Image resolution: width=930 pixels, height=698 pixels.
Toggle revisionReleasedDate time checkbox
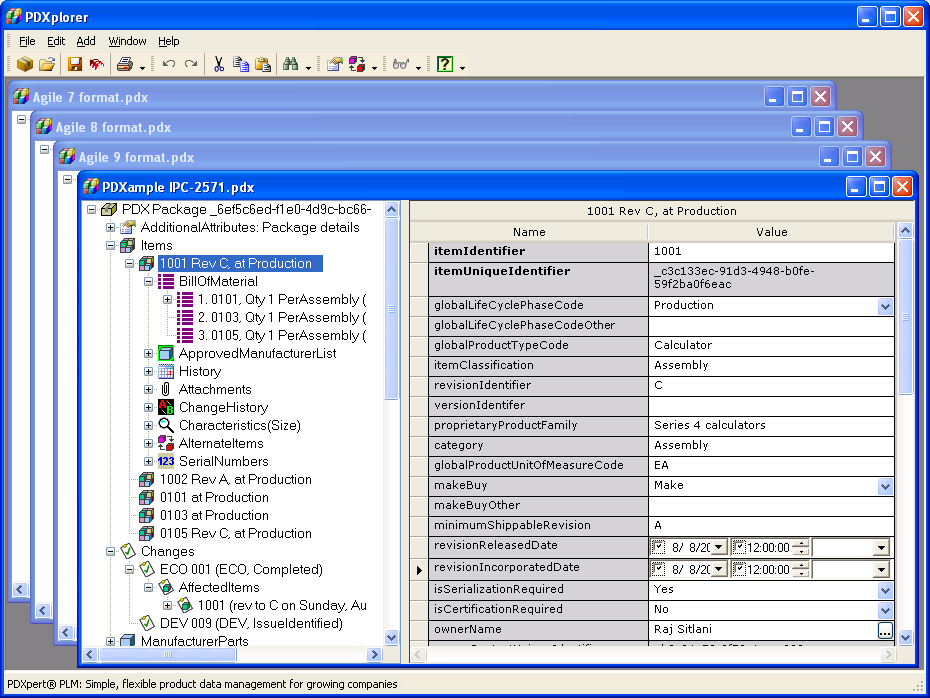pos(739,547)
